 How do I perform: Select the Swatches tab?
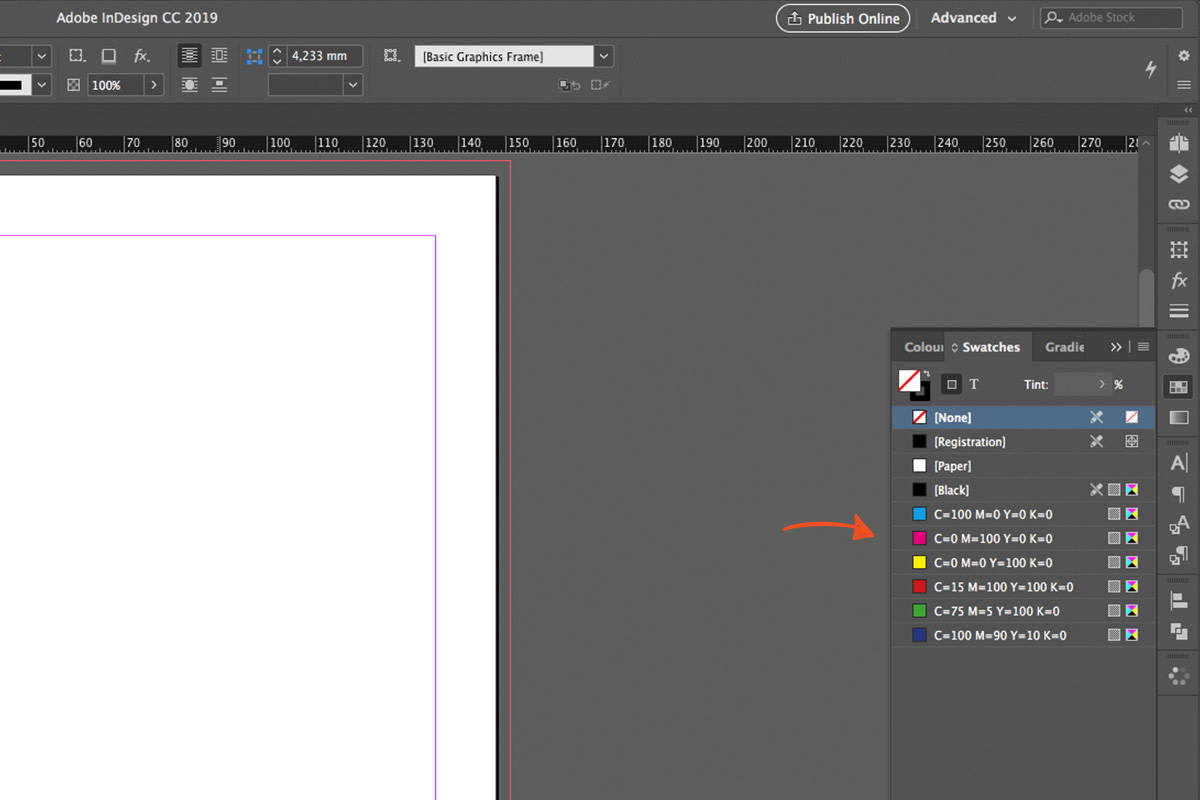[x=988, y=347]
